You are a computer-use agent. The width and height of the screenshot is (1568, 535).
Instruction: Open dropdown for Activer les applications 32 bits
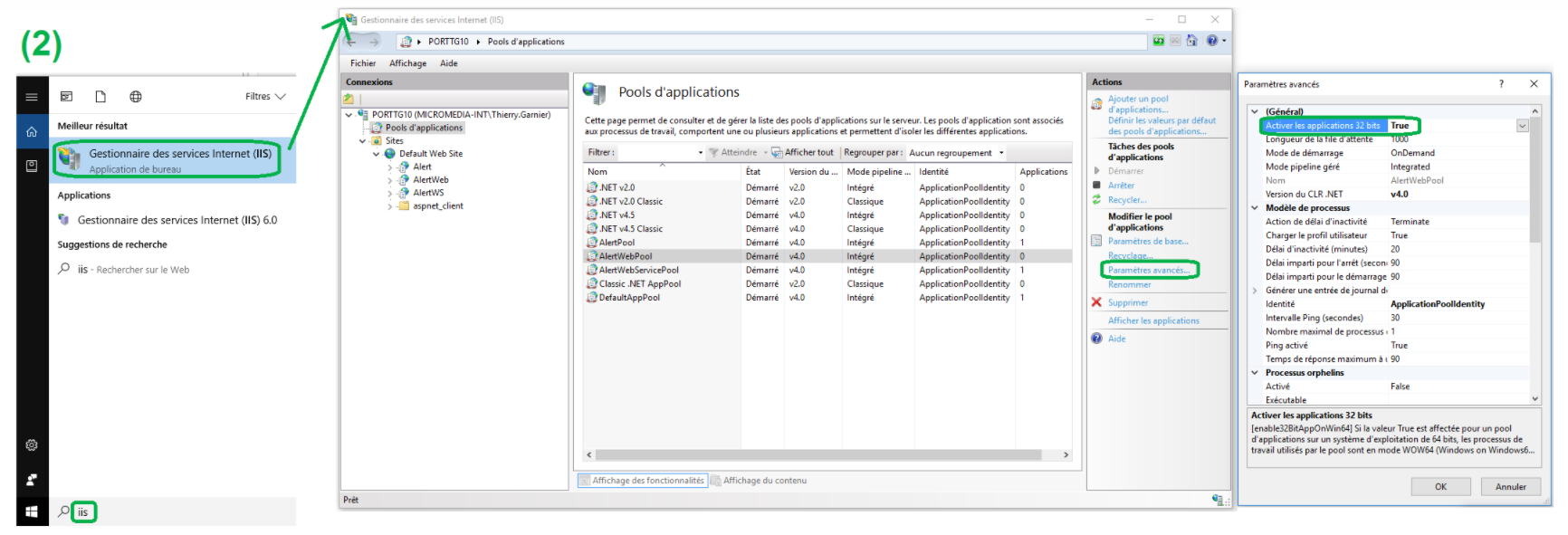(x=1522, y=126)
